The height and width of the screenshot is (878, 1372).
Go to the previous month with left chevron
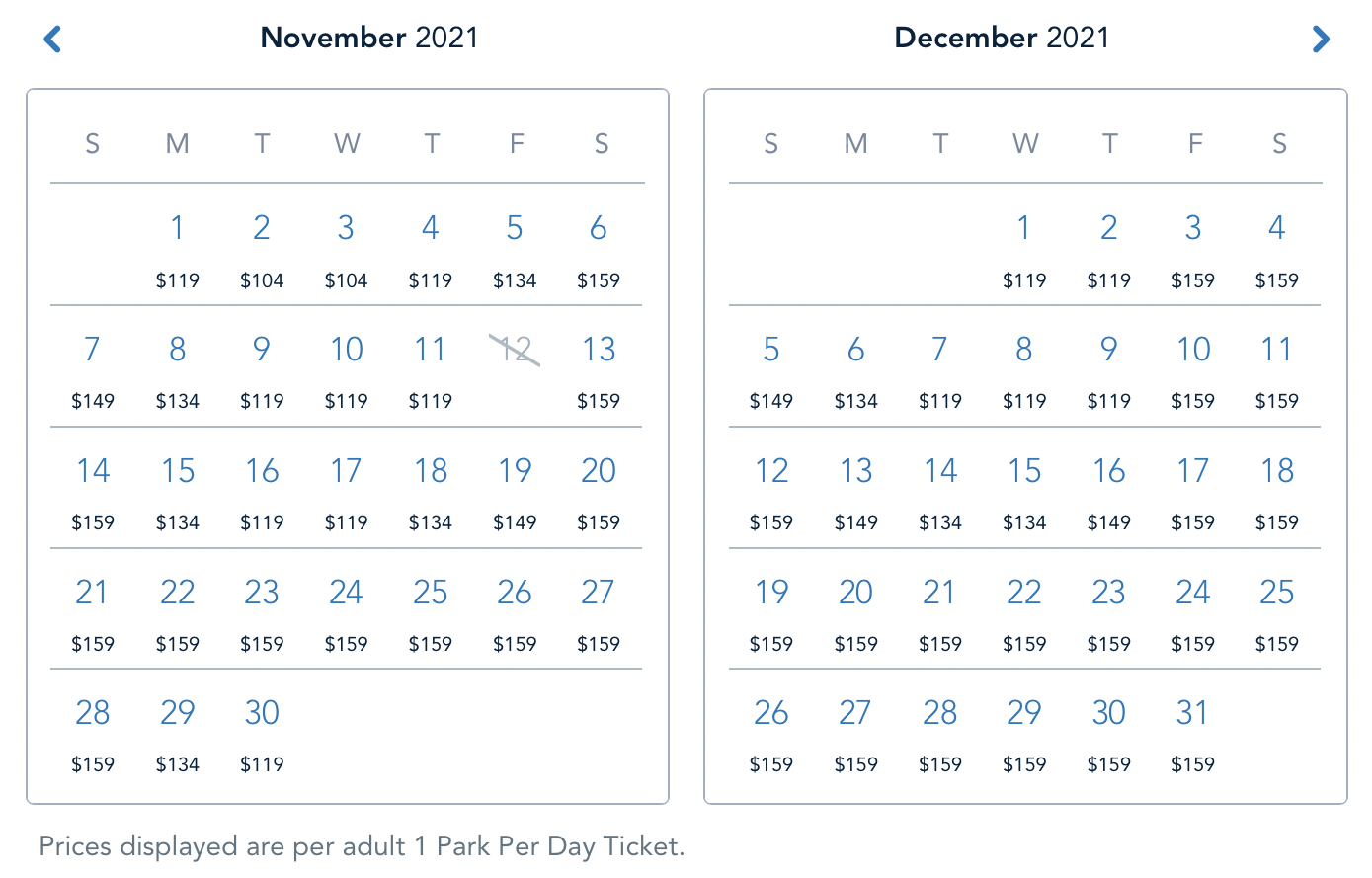pyautogui.click(x=53, y=40)
